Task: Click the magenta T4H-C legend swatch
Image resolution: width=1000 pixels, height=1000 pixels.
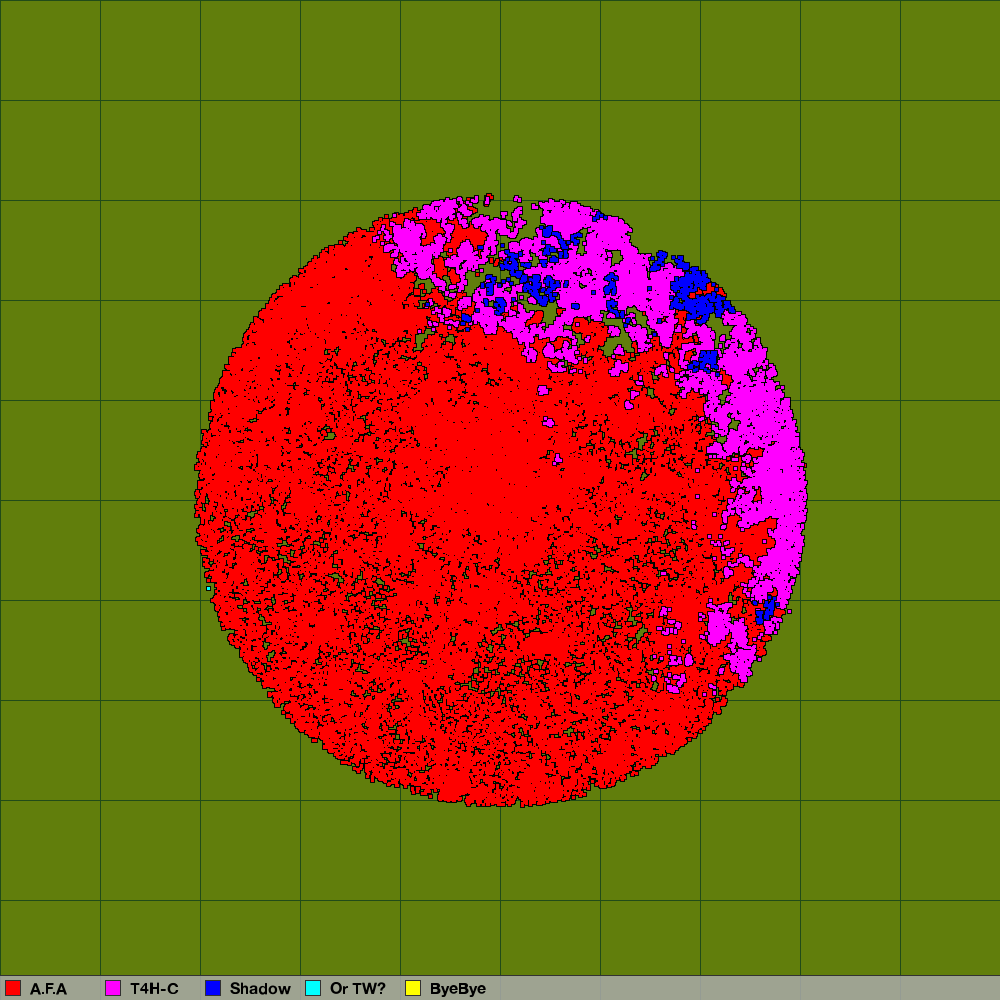Action: 113,988
